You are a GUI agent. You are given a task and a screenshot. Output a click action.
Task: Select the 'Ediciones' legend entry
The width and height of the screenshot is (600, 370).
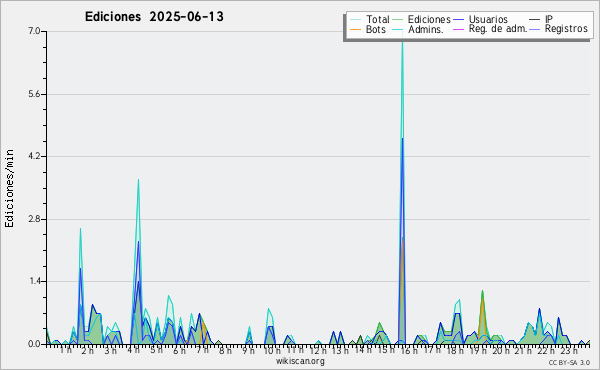[429, 19]
